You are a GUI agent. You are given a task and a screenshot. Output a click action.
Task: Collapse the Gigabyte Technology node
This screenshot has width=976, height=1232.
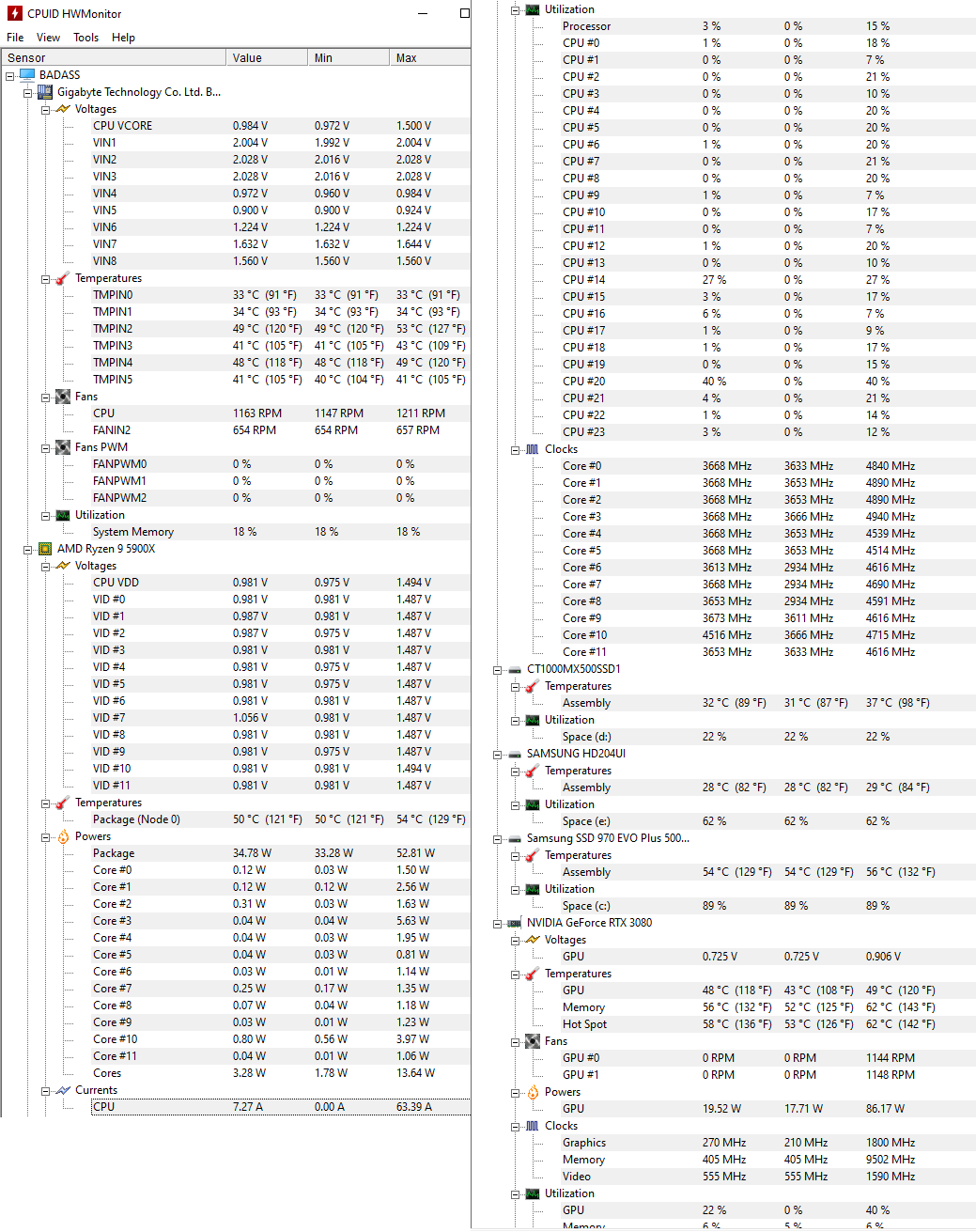(x=27, y=92)
